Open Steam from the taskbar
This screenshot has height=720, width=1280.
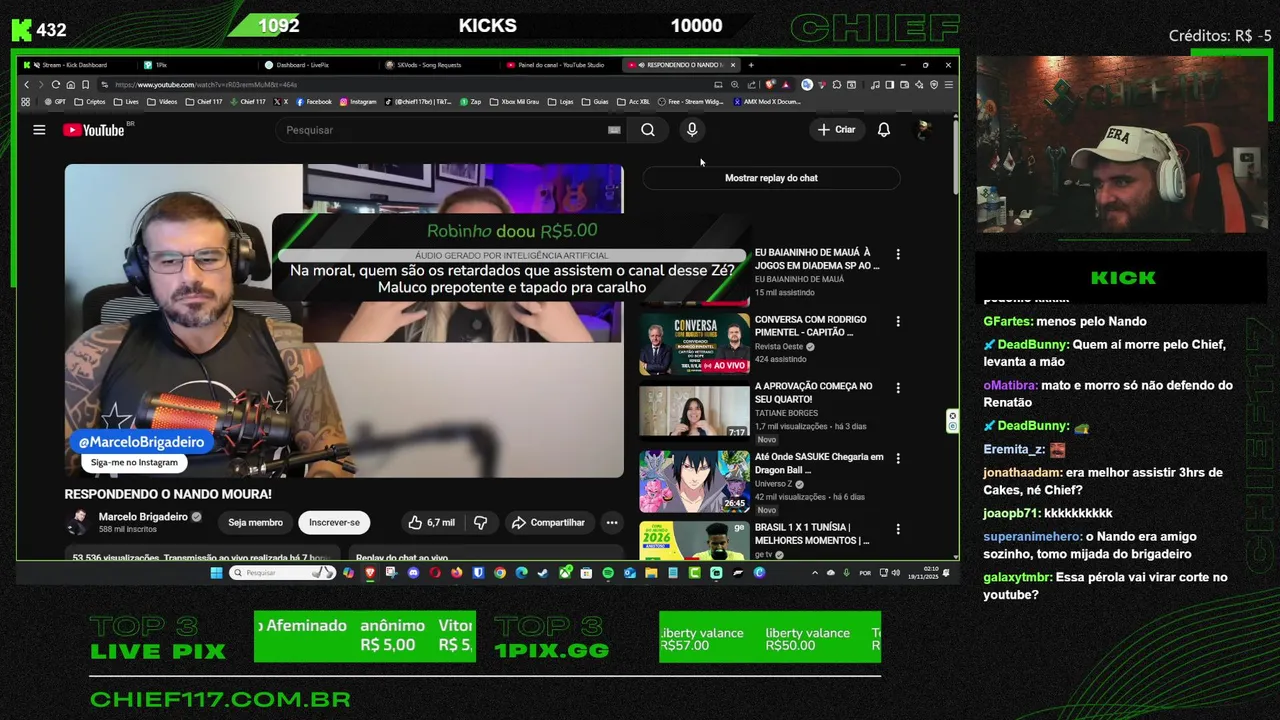[x=543, y=573]
